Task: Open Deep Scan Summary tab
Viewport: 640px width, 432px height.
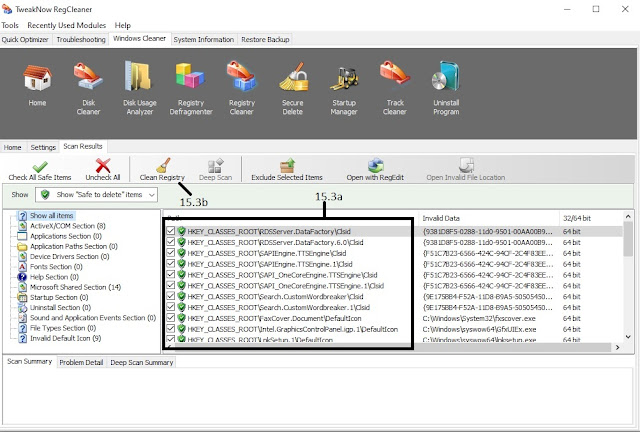Action: pyautogui.click(x=142, y=363)
